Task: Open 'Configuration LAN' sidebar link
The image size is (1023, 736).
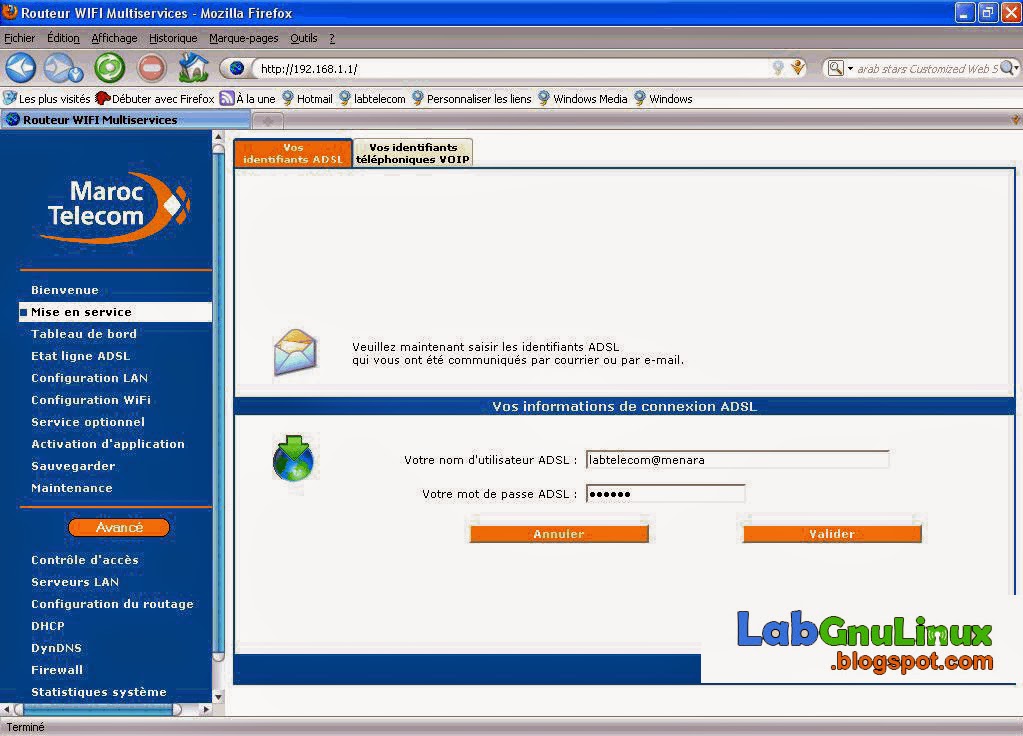Action: (x=89, y=378)
